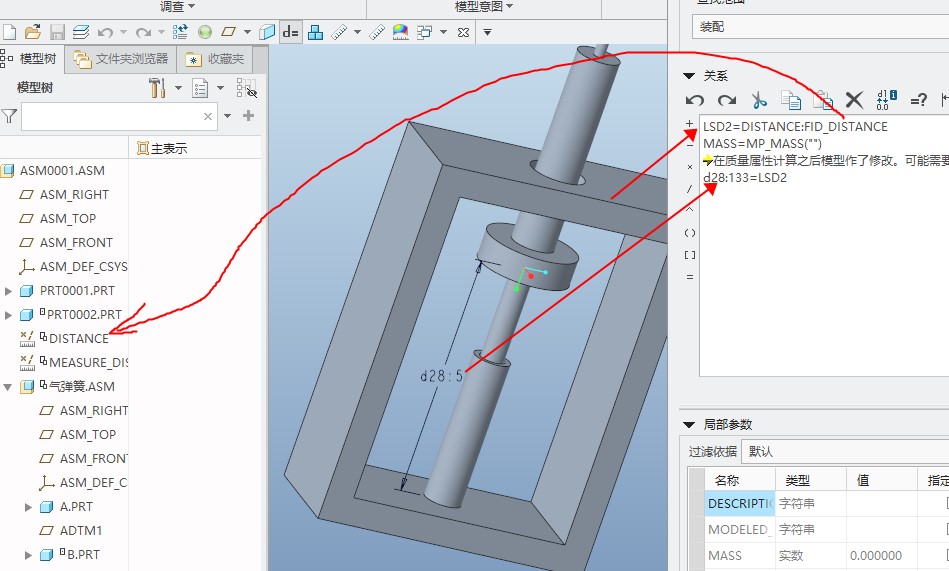Switch to the 收藏夹 tab

215,59
